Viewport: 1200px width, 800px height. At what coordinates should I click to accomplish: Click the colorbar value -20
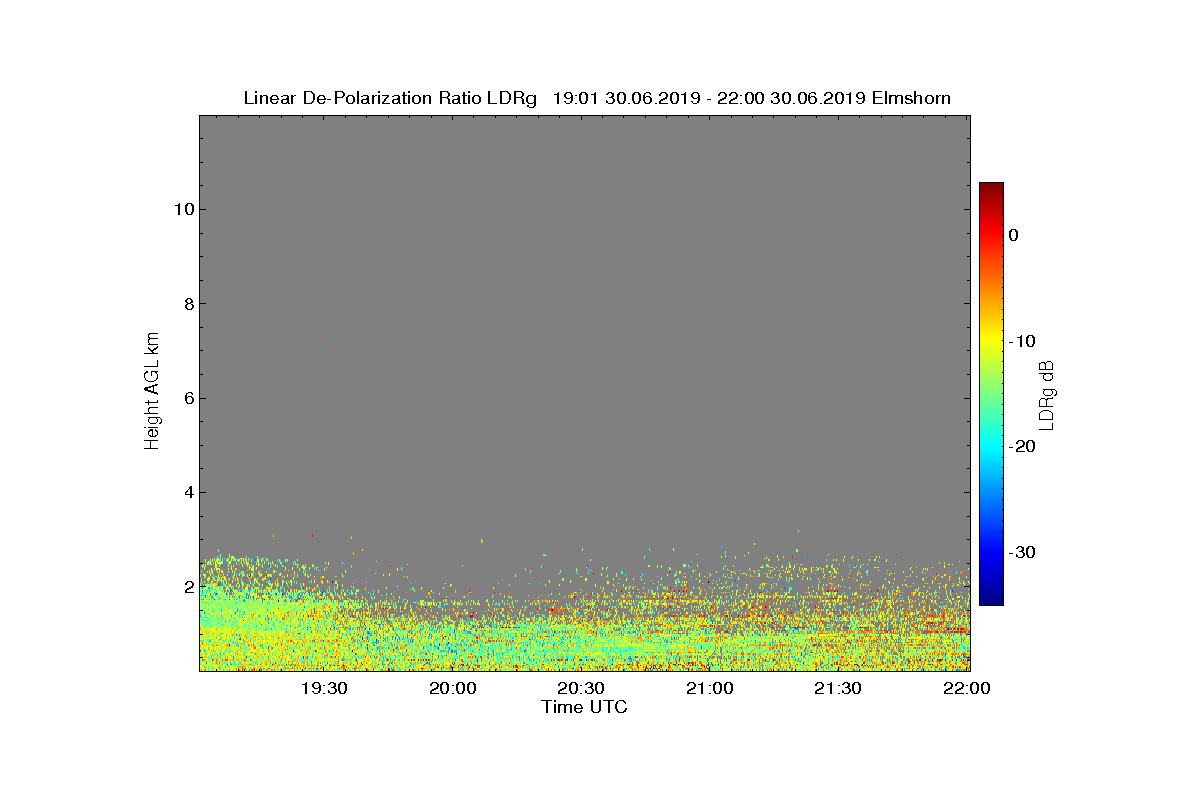1022,447
